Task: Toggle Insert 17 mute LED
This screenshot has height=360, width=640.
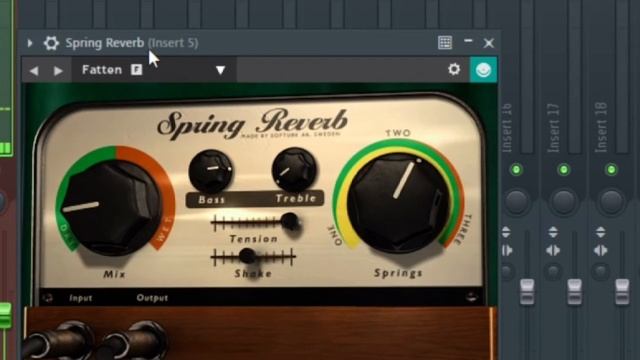Action: tap(564, 169)
